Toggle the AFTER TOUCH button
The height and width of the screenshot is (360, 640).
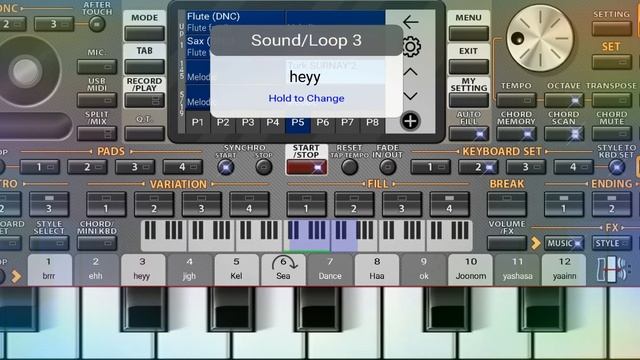click(x=97, y=24)
